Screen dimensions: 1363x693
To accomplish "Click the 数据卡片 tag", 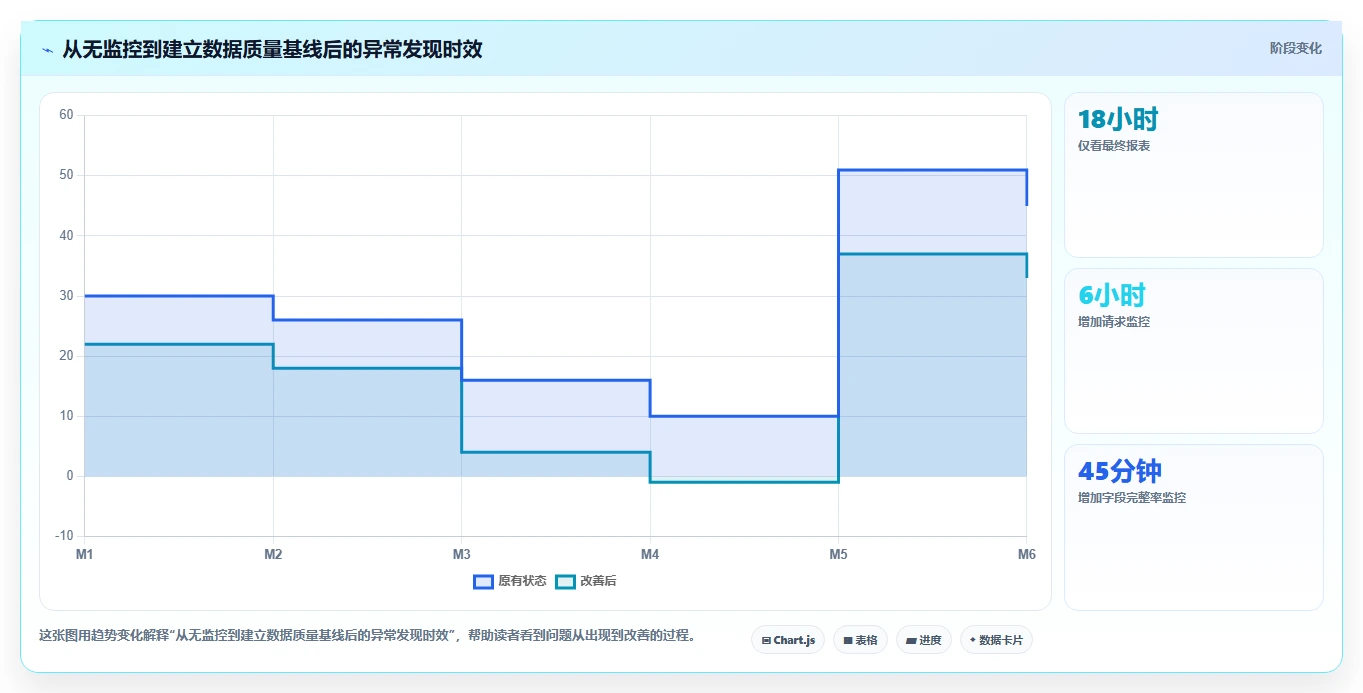I will pyautogui.click(x=996, y=640).
